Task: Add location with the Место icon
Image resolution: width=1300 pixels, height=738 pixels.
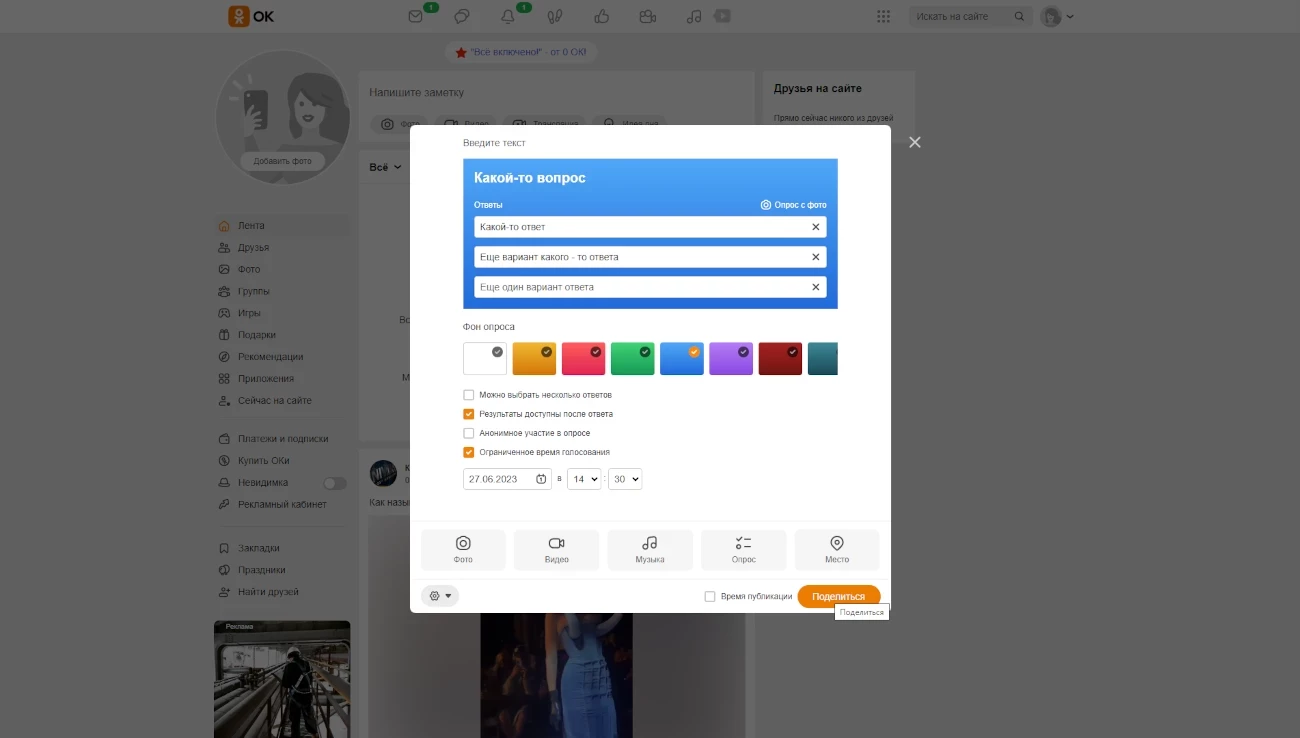Action: tap(837, 544)
